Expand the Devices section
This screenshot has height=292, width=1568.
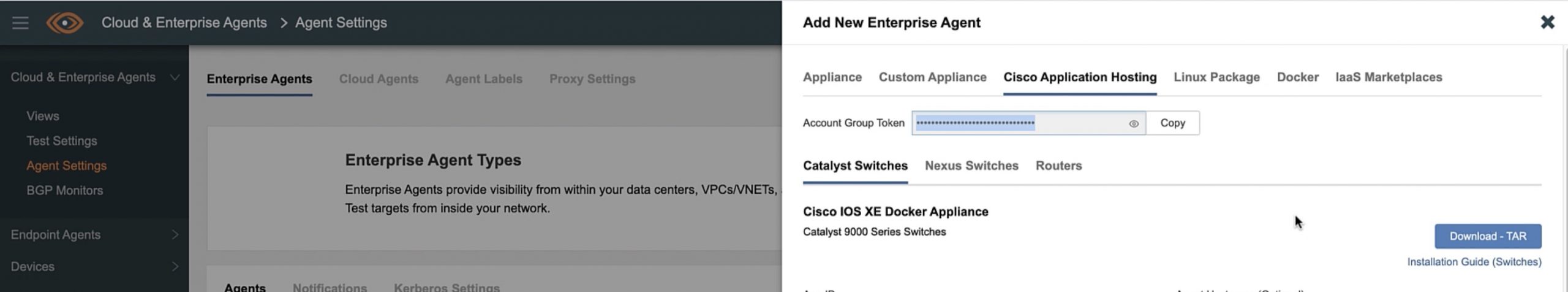click(175, 267)
